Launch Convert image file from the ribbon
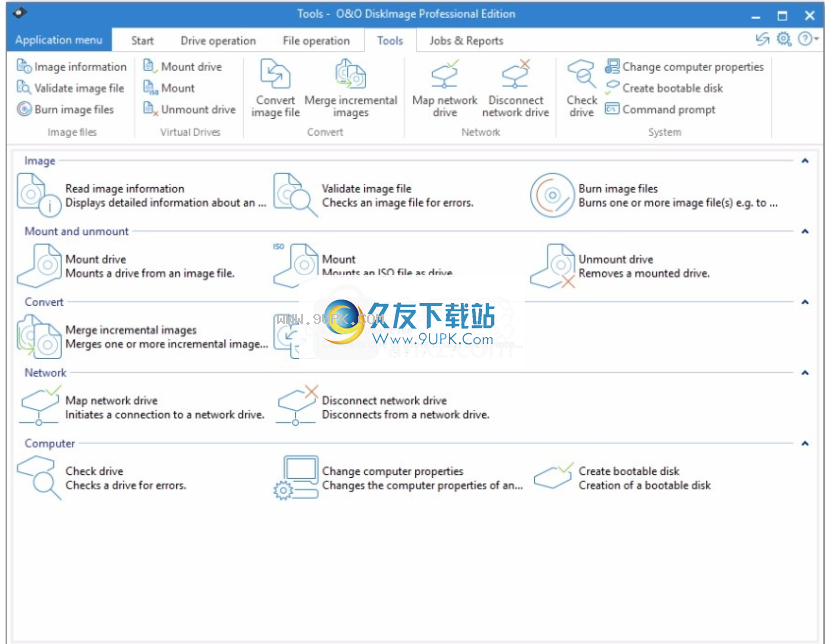Image resolution: width=825 pixels, height=644 pixels. [275, 88]
